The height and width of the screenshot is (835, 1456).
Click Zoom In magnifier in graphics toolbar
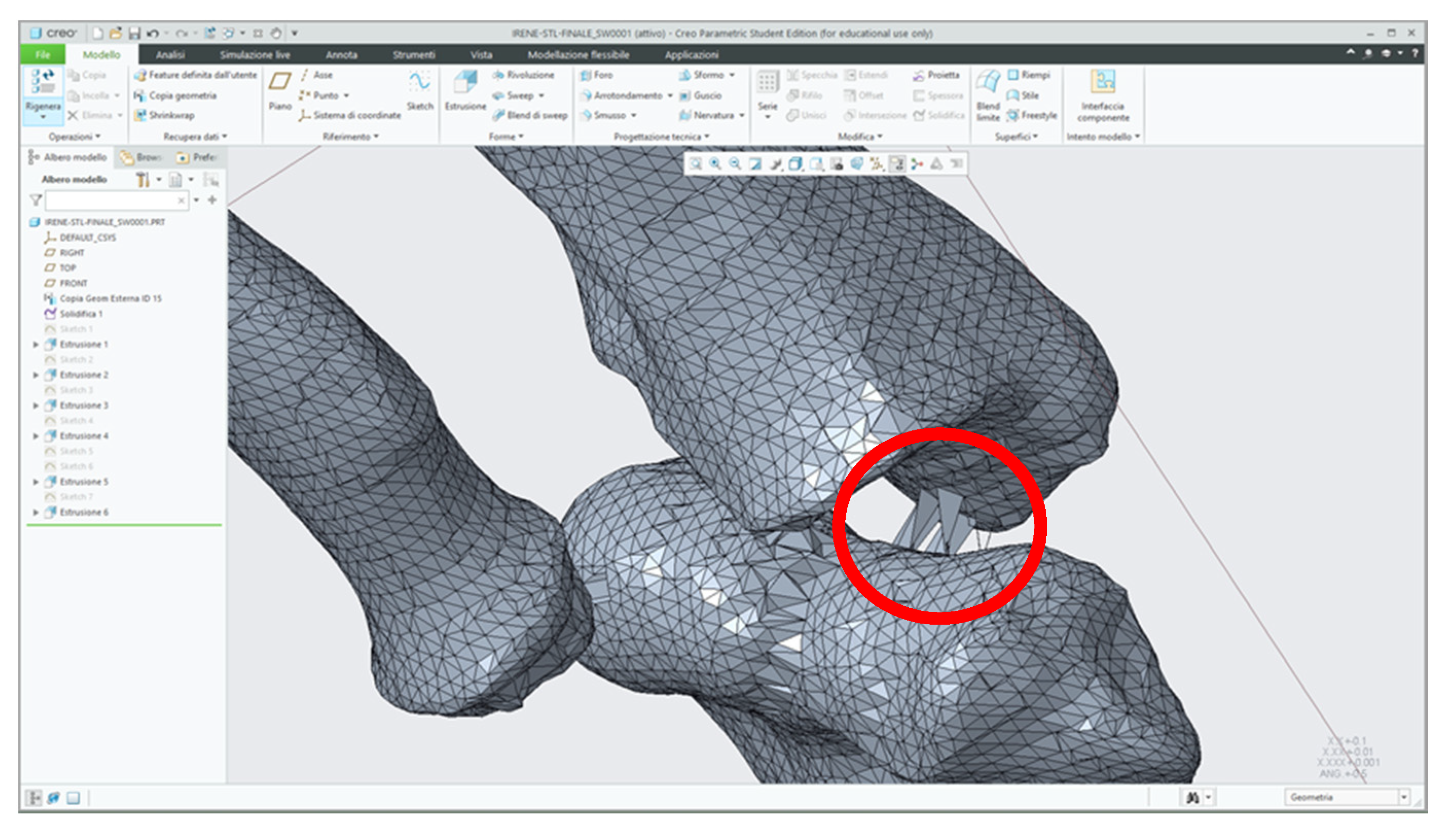coord(715,164)
